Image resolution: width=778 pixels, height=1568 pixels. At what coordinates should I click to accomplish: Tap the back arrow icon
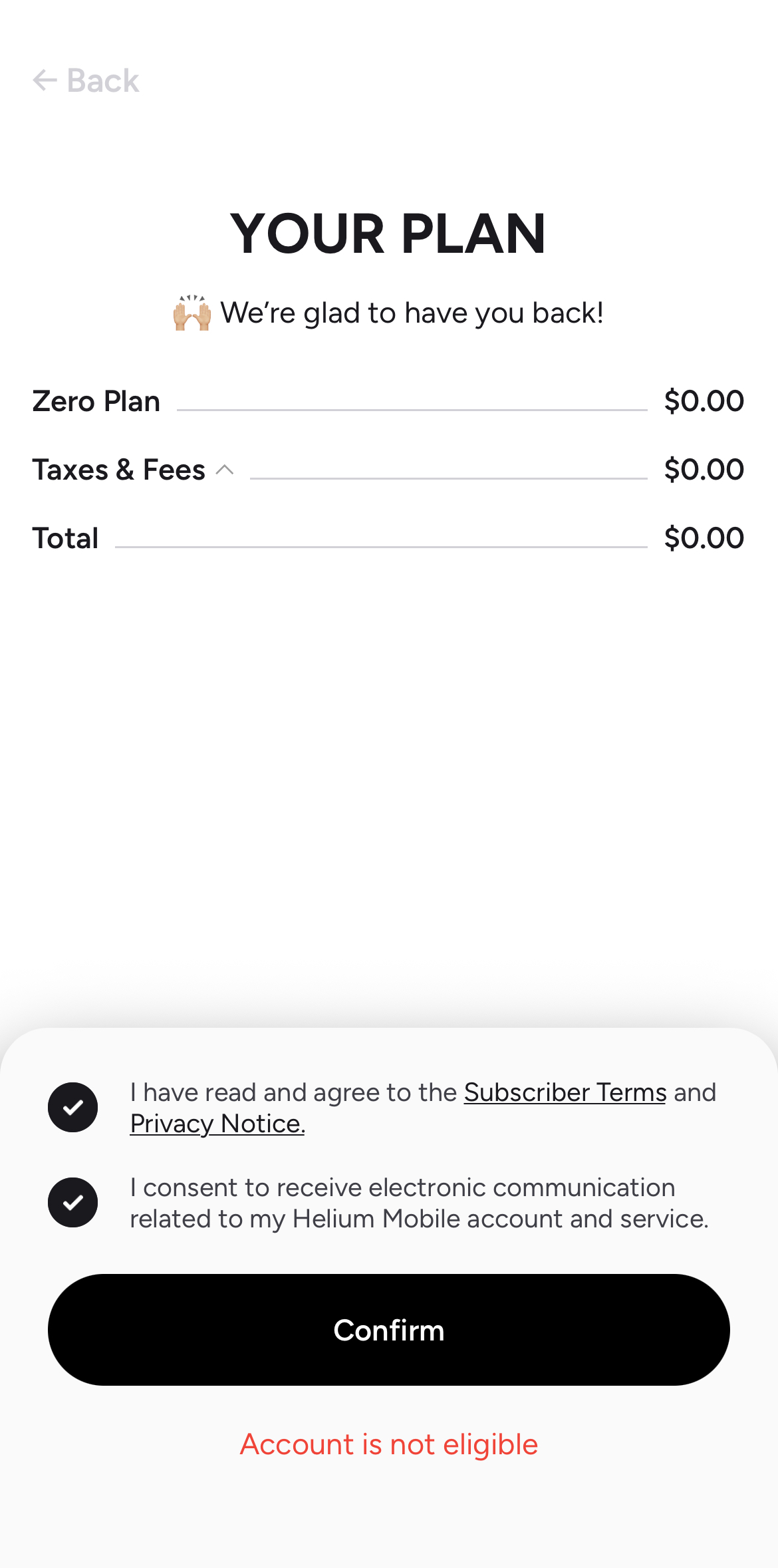pos(45,80)
